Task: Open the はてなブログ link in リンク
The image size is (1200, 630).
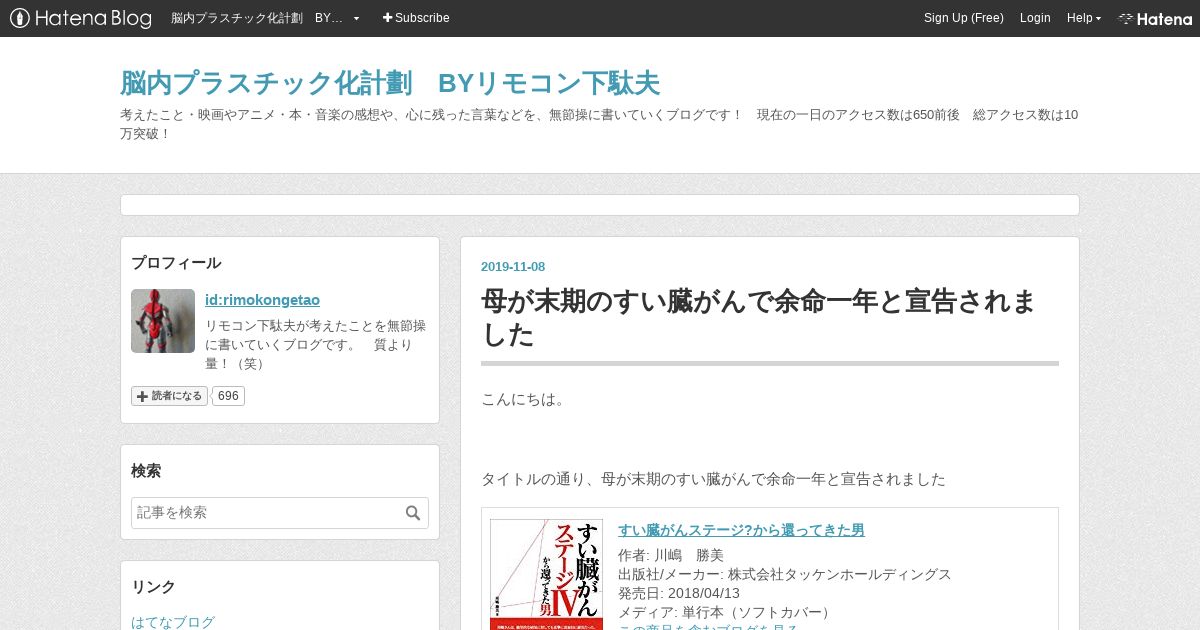Action: (173, 622)
